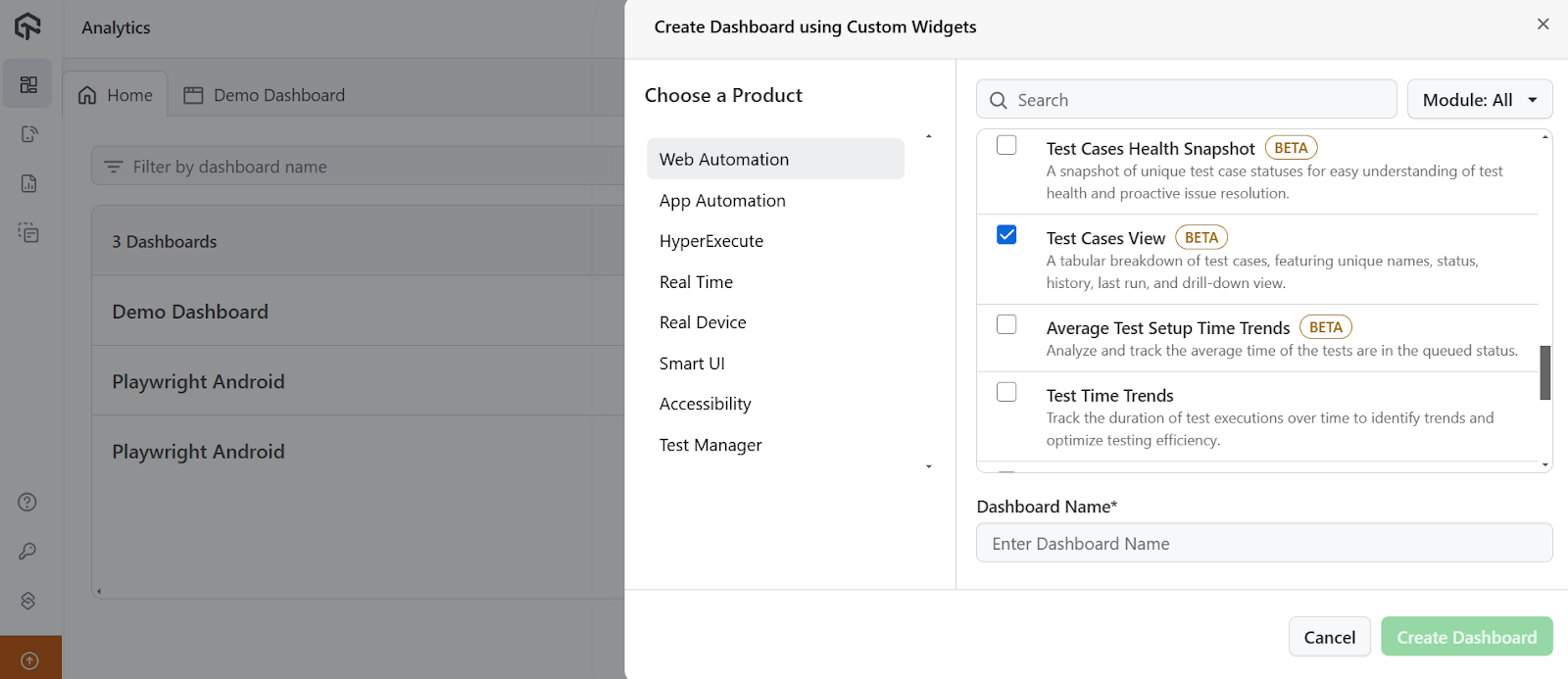Image resolution: width=1568 pixels, height=679 pixels.
Task: Click the Demo Dashboard tab calendar icon
Action: pyautogui.click(x=193, y=95)
